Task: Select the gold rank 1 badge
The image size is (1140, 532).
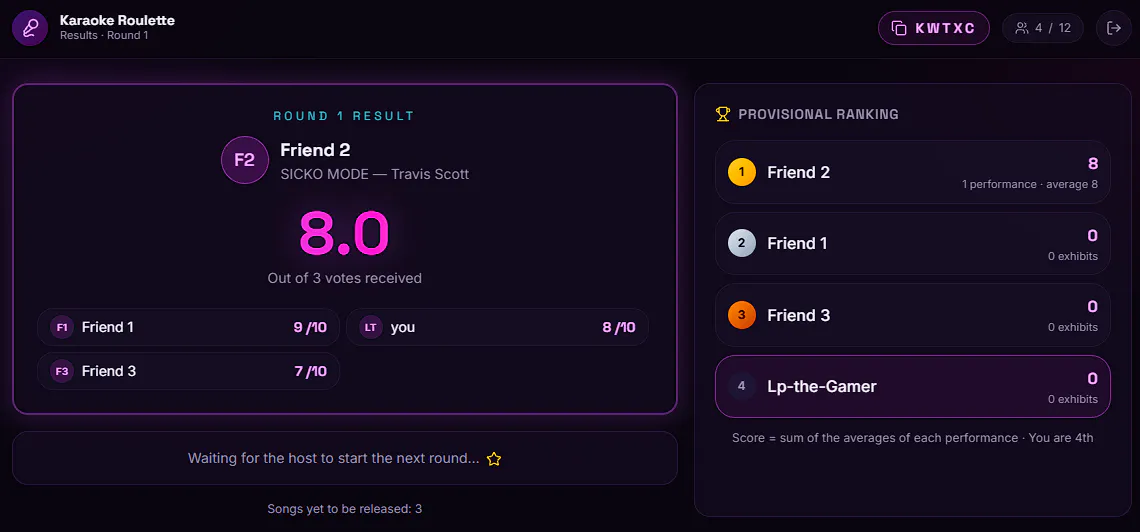Action: tap(742, 172)
